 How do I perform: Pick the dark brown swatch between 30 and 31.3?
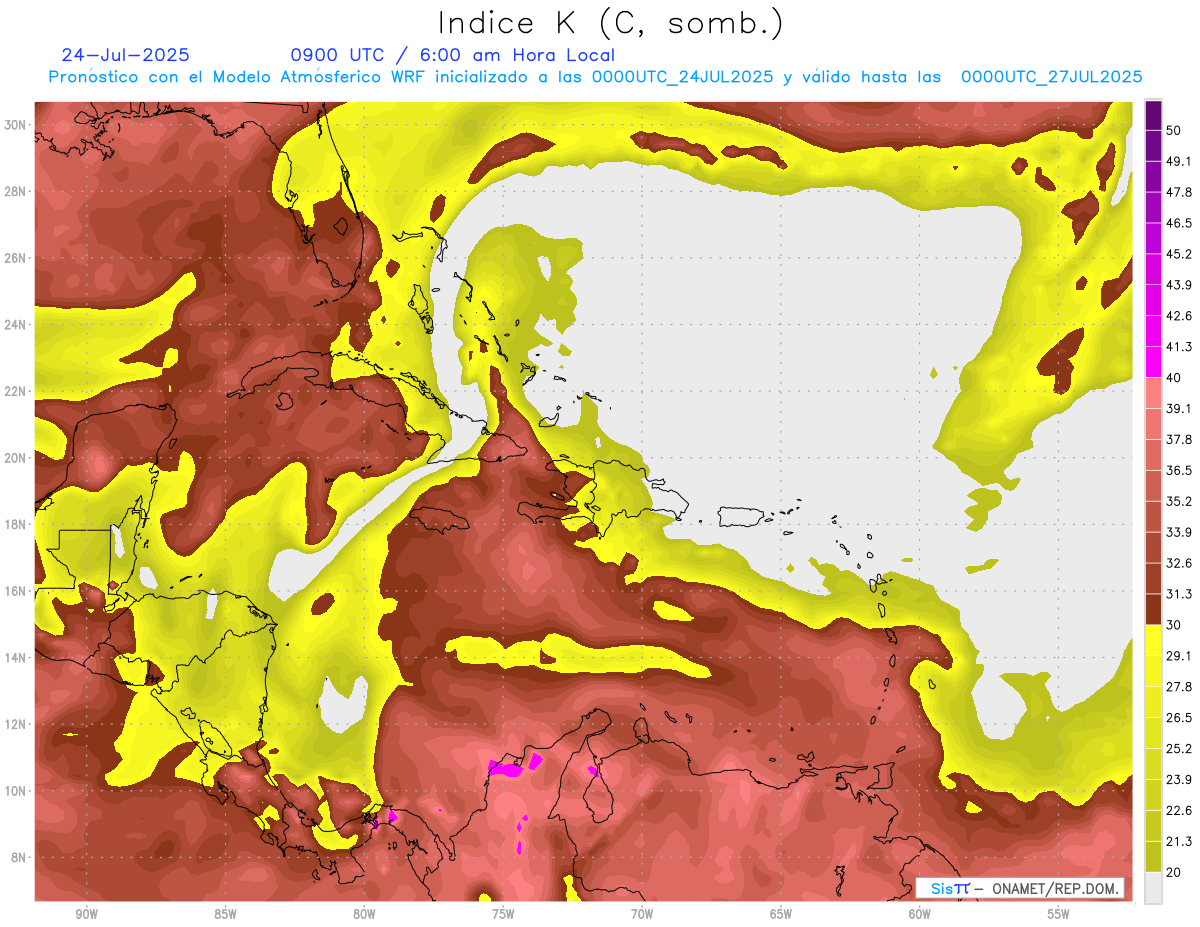[1153, 610]
